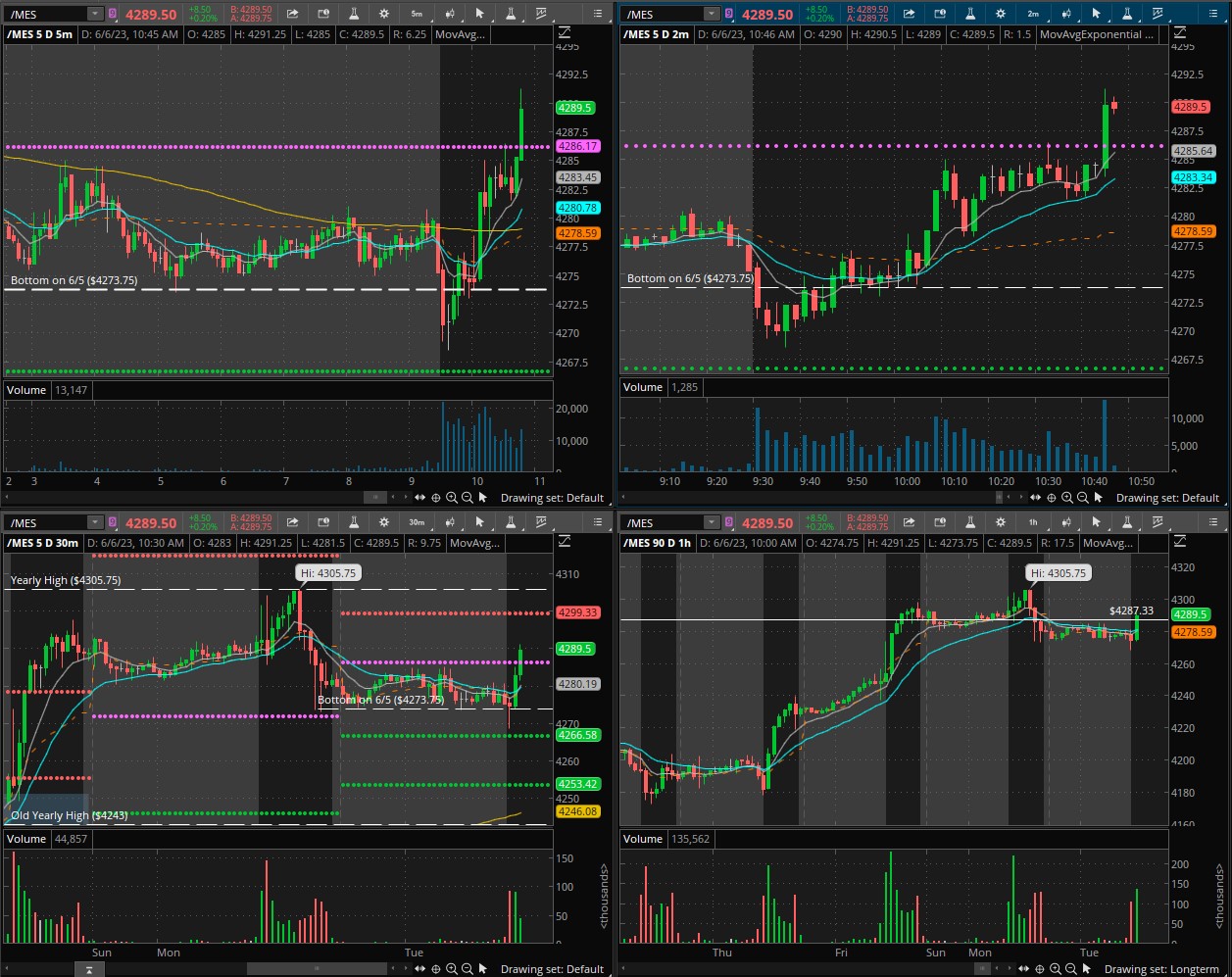1232x977 pixels.
Task: Select pointer drawing tool in 5m chart toolbar
Action: pos(479,14)
